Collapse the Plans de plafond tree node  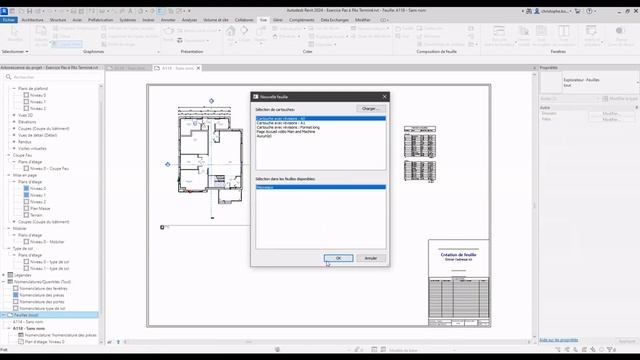pos(14,88)
